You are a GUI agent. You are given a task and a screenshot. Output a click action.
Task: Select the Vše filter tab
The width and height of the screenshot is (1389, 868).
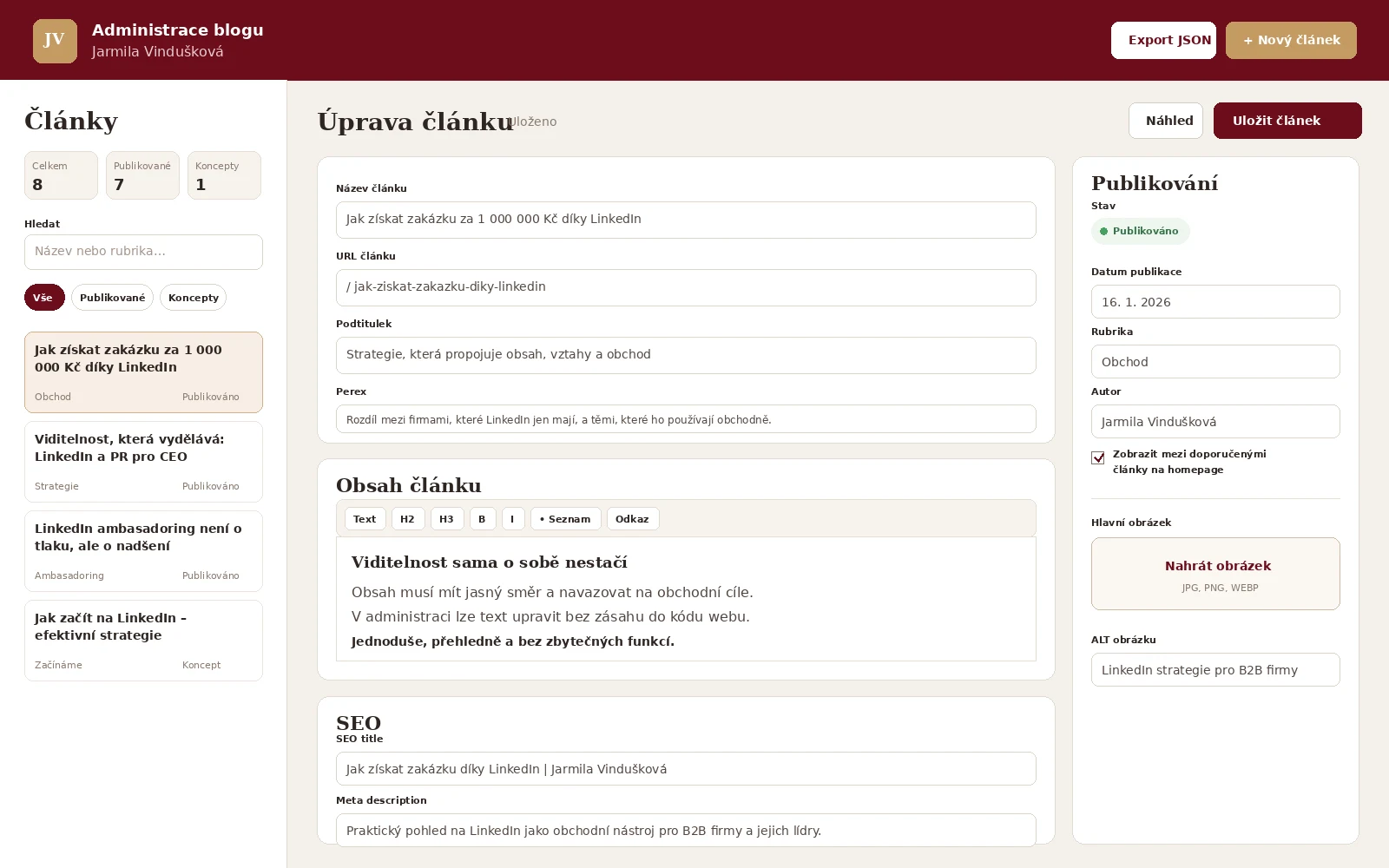pyautogui.click(x=44, y=298)
